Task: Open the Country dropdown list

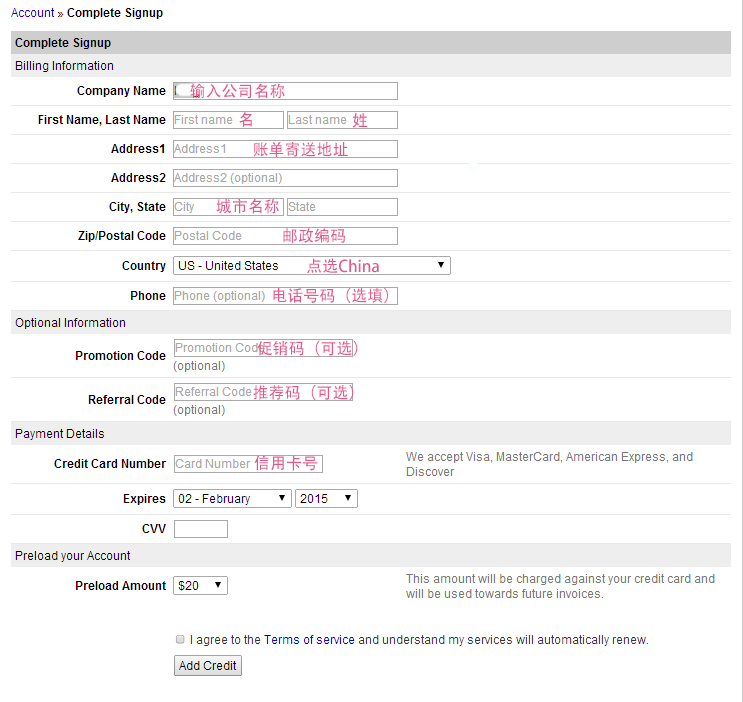Action: pos(311,266)
